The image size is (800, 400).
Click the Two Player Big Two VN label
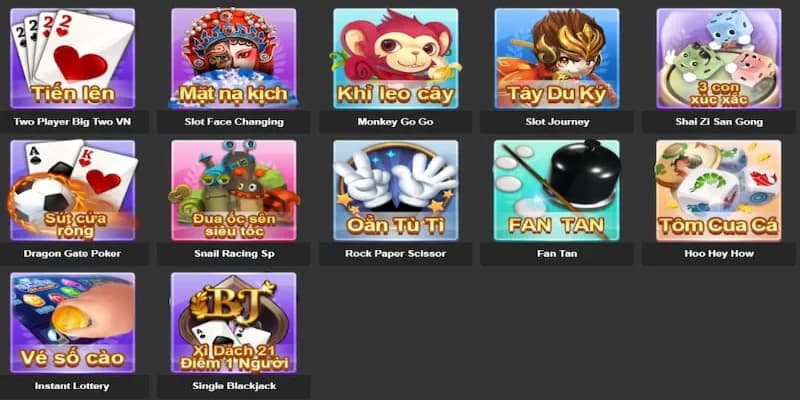click(x=72, y=122)
